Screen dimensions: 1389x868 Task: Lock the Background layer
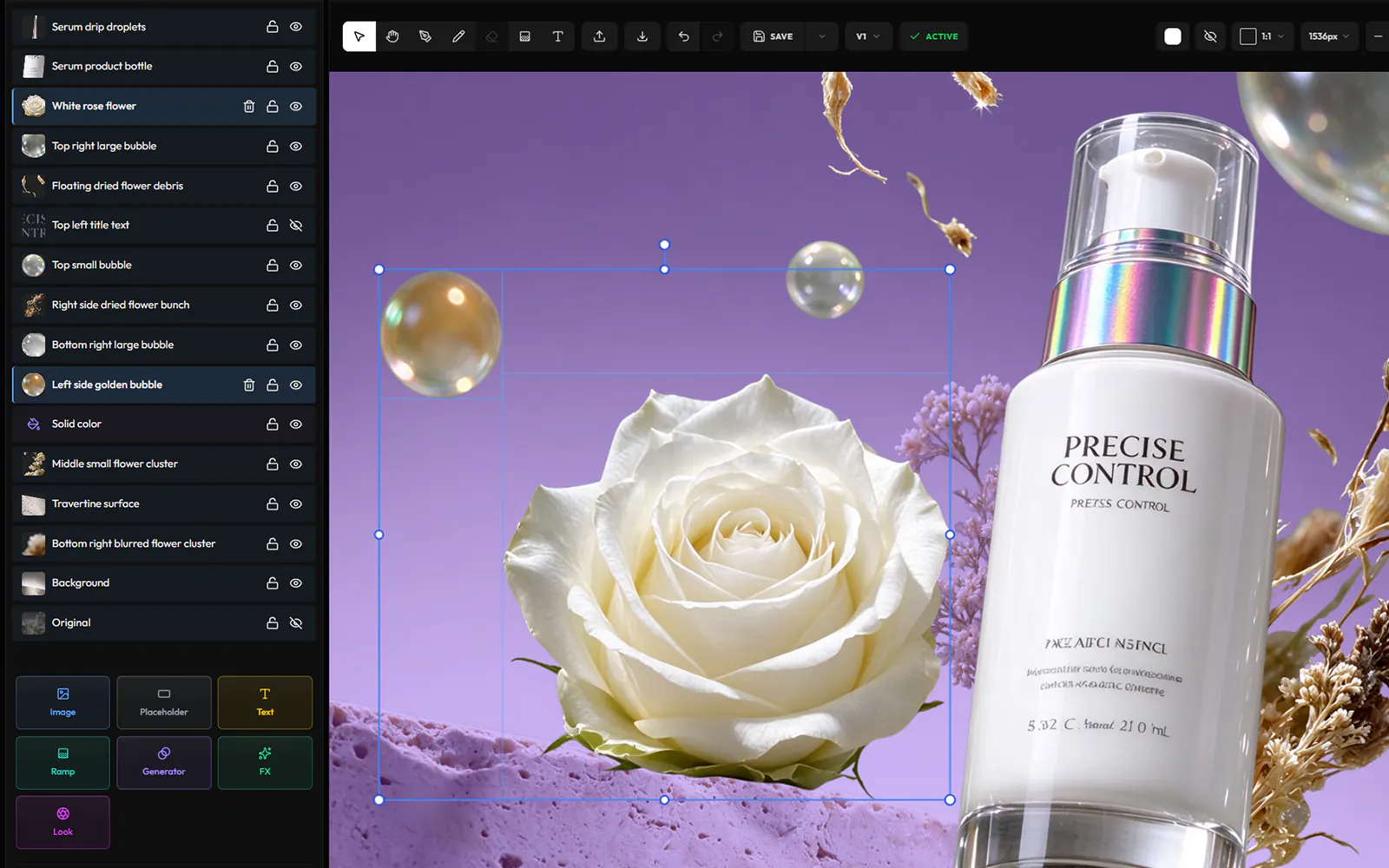click(x=272, y=583)
